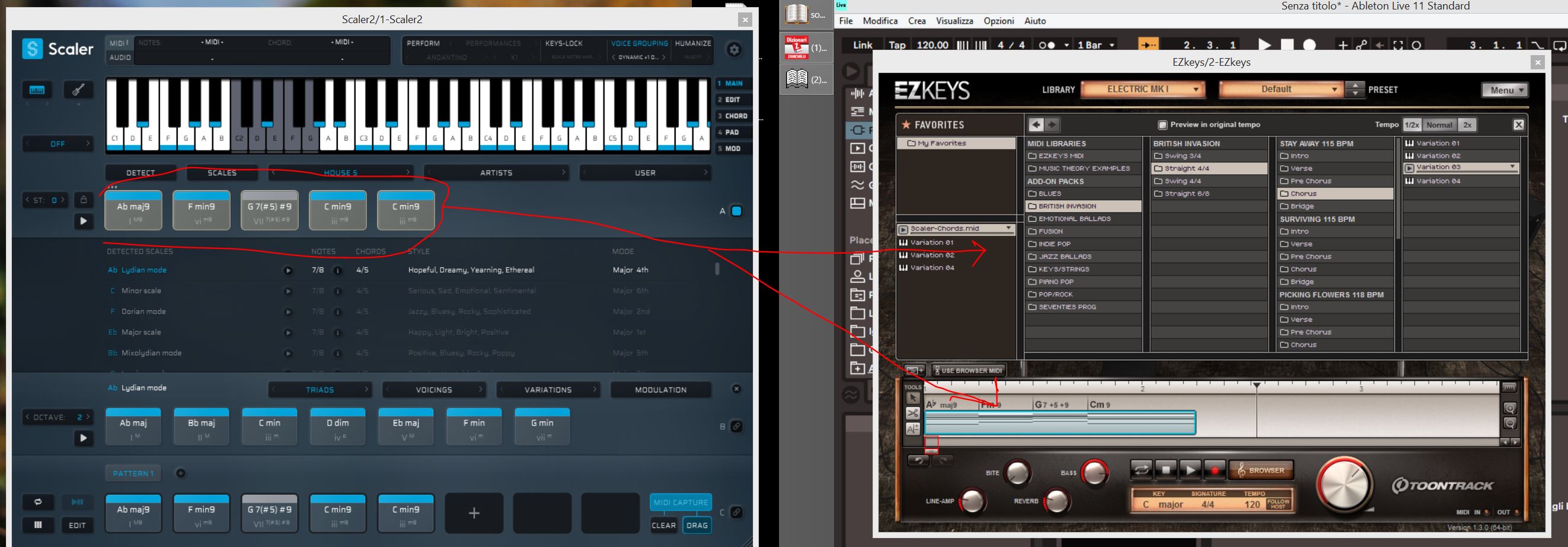Set EZkeys preview tempo to 2x

[x=1468, y=124]
